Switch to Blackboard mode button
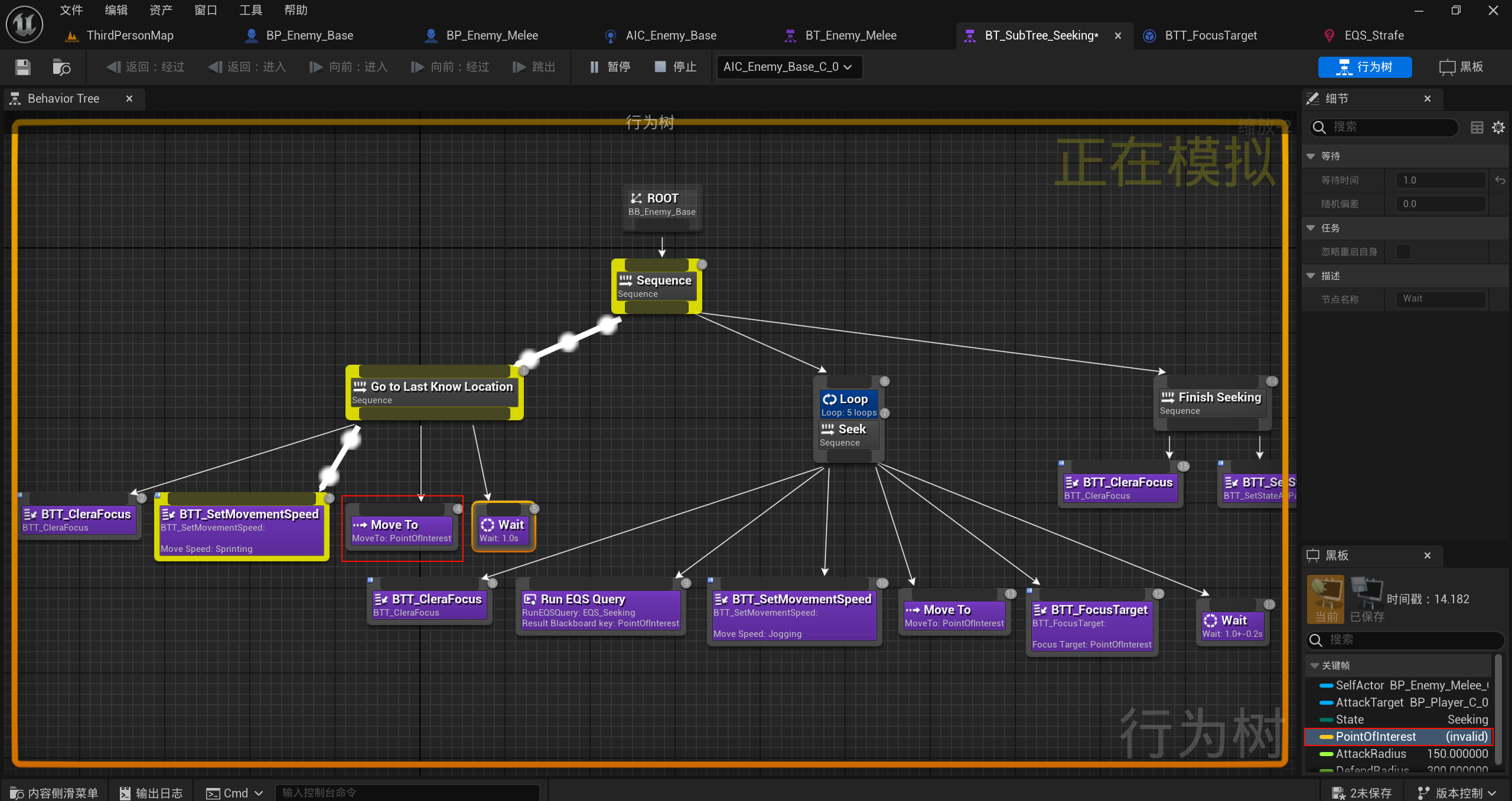Viewport: 1512px width, 801px height. click(x=1461, y=67)
